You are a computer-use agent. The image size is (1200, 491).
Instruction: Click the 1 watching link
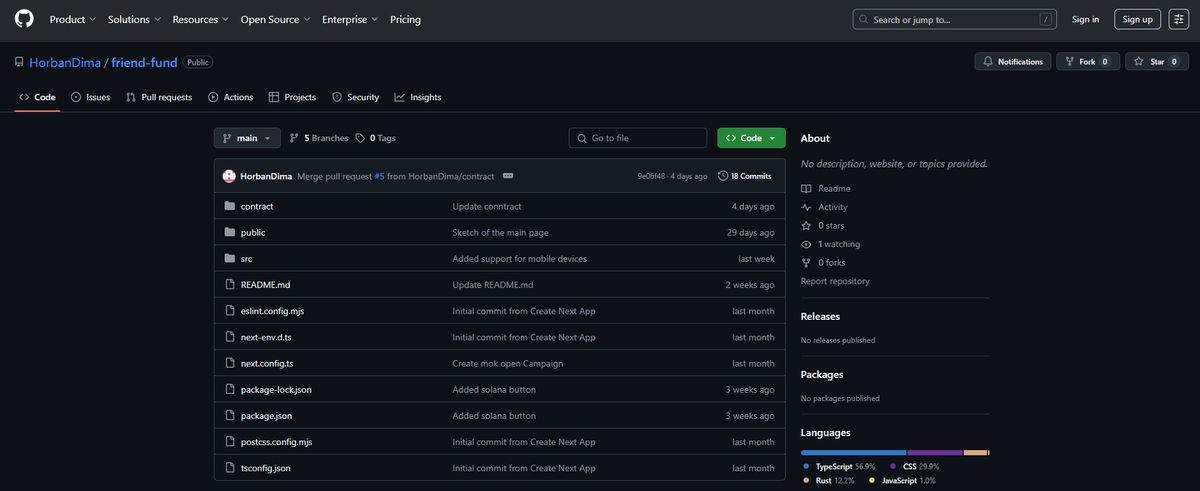point(830,244)
